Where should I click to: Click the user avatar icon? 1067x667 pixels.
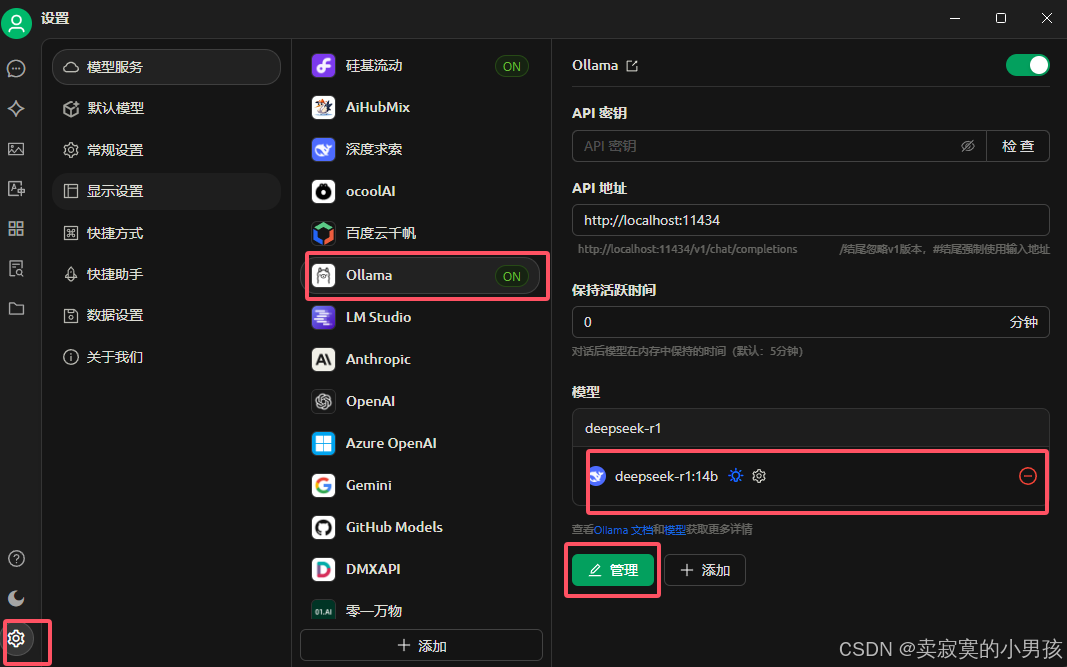point(16,25)
